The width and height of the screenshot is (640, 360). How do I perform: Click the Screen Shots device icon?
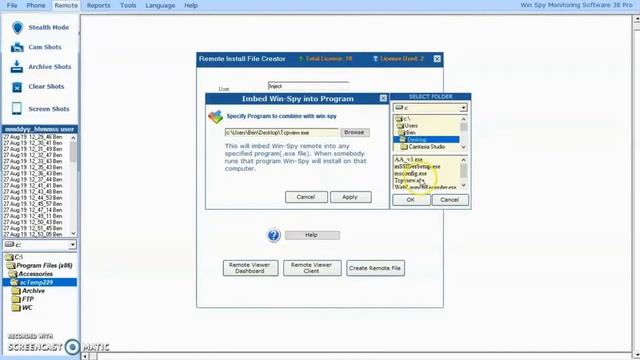[x=17, y=109]
